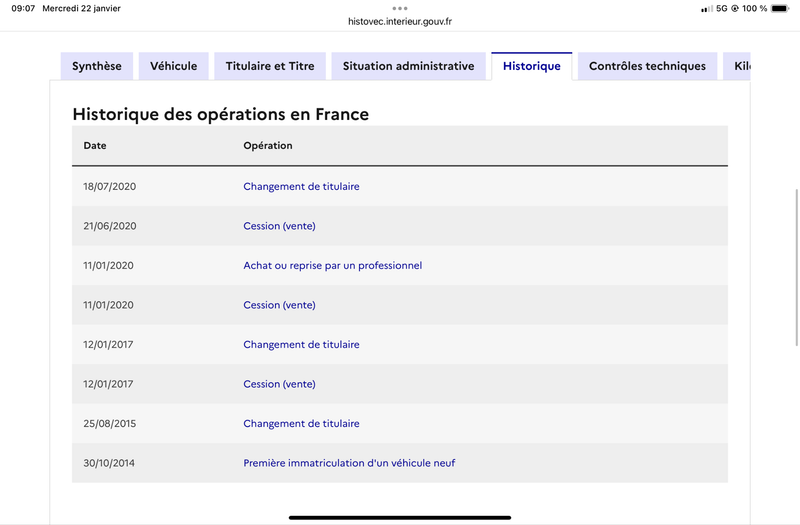Tap the three-dot multitasking menu at top

point(400,8)
